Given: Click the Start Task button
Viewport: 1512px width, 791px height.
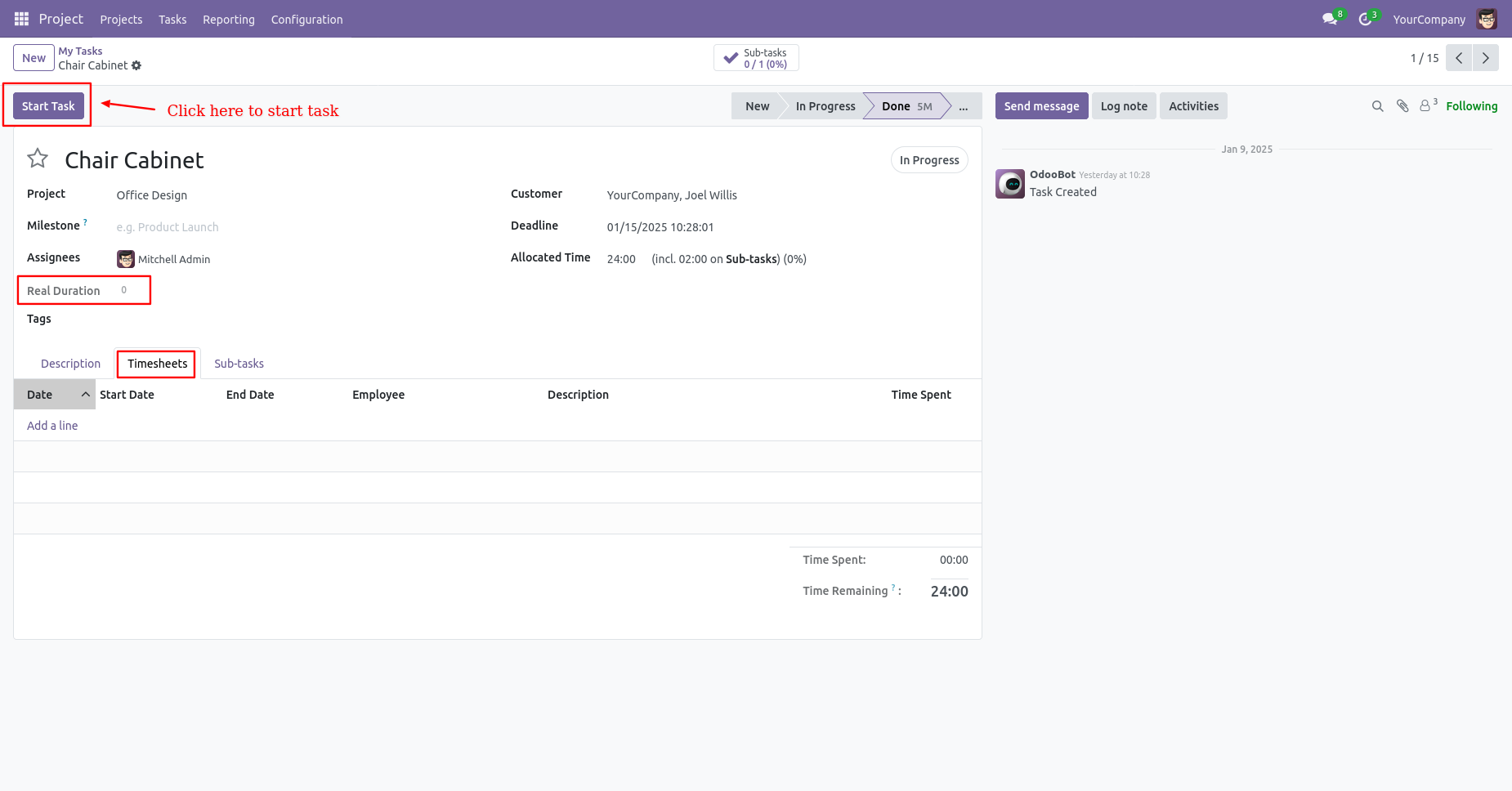Looking at the screenshot, I should click(x=48, y=106).
